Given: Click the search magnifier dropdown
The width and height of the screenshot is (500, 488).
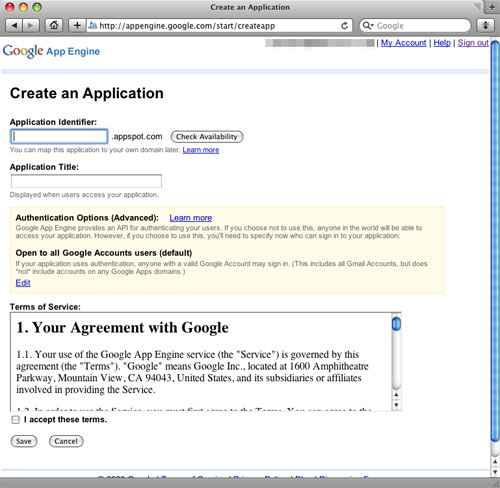Looking at the screenshot, I should [x=368, y=26].
